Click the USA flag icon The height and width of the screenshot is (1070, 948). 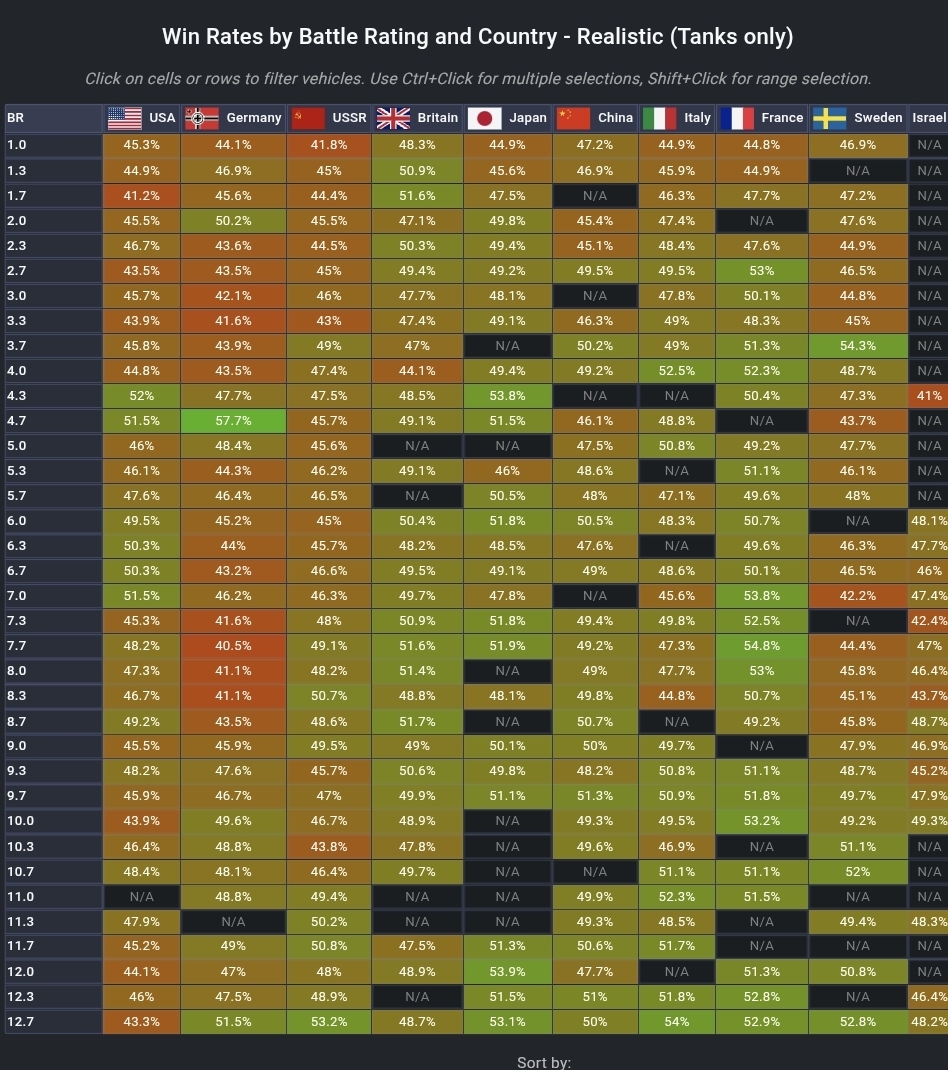pos(125,118)
